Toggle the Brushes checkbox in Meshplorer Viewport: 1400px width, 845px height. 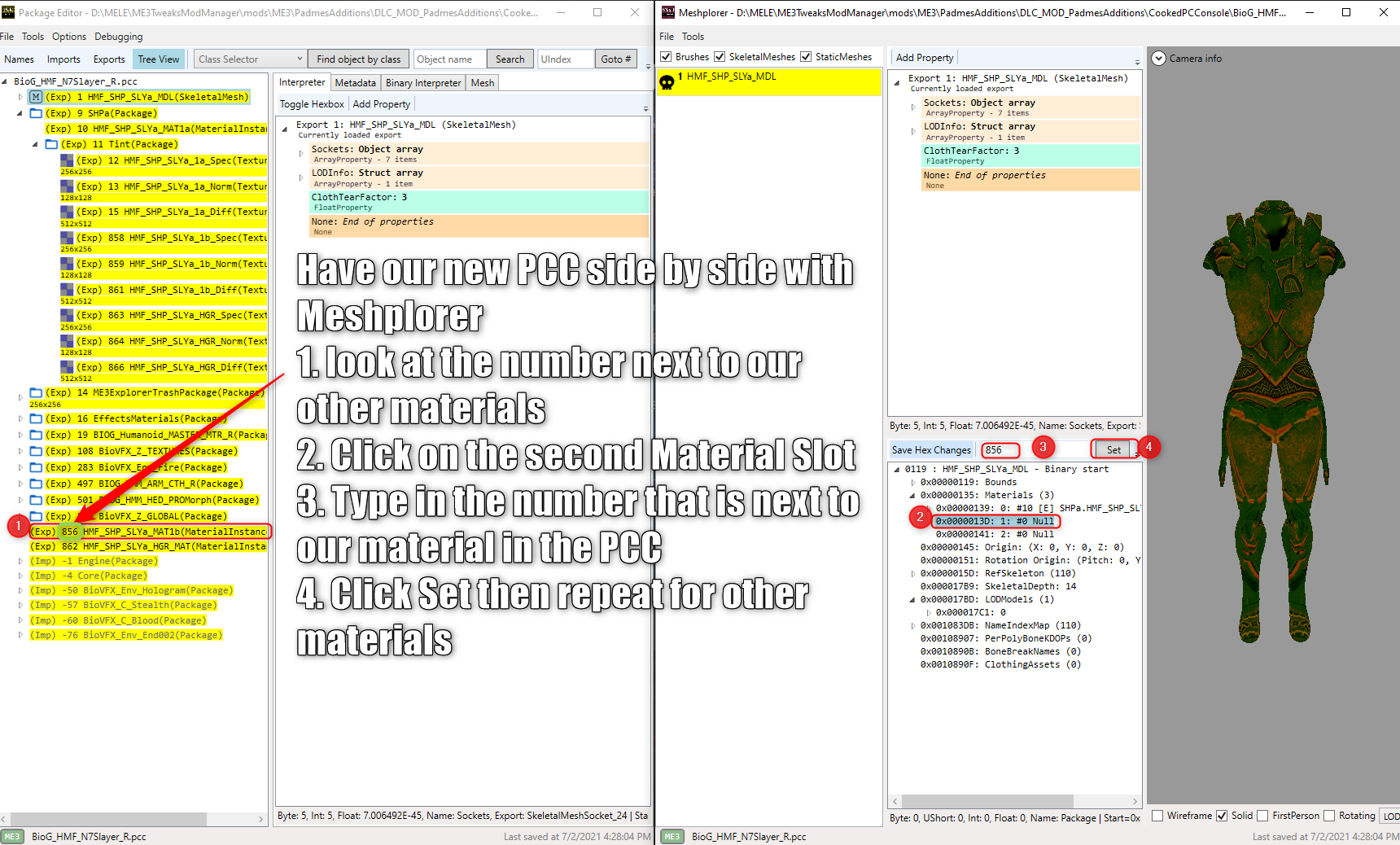[x=666, y=57]
